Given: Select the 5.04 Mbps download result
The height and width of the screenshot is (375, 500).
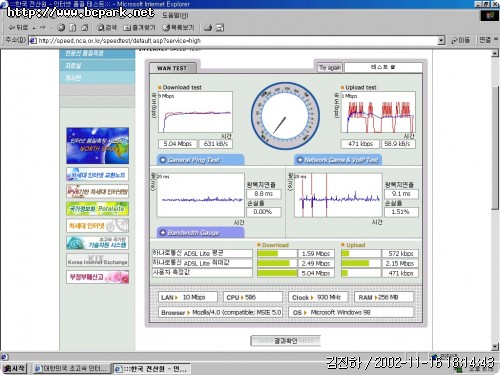Looking at the screenshot, I should (x=178, y=144).
